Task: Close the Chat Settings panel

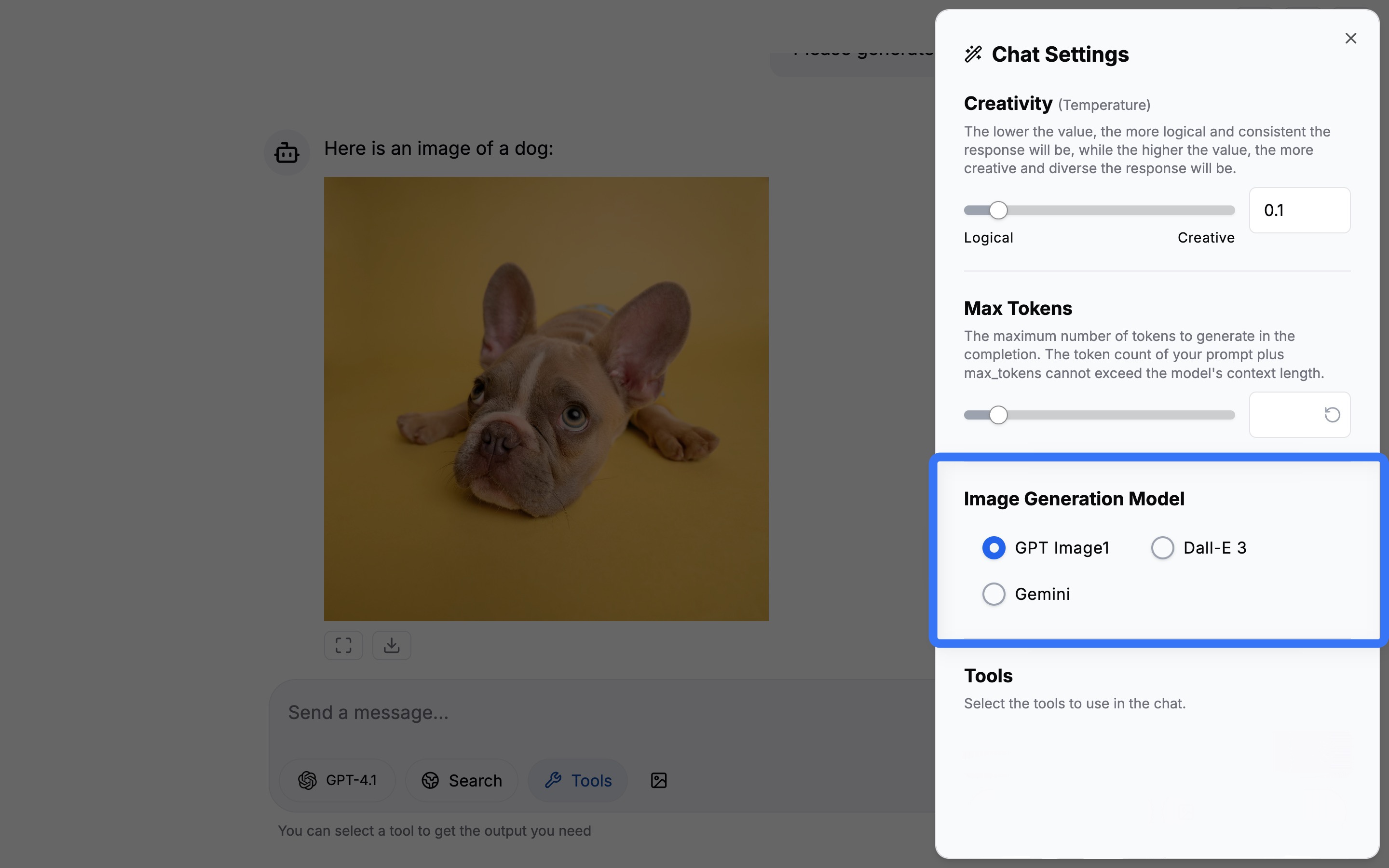Action: point(1350,39)
